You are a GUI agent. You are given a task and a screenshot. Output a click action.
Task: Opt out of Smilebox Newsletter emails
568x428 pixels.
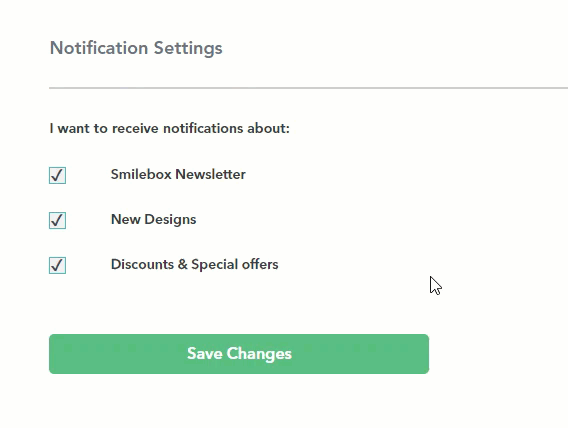click(x=57, y=175)
